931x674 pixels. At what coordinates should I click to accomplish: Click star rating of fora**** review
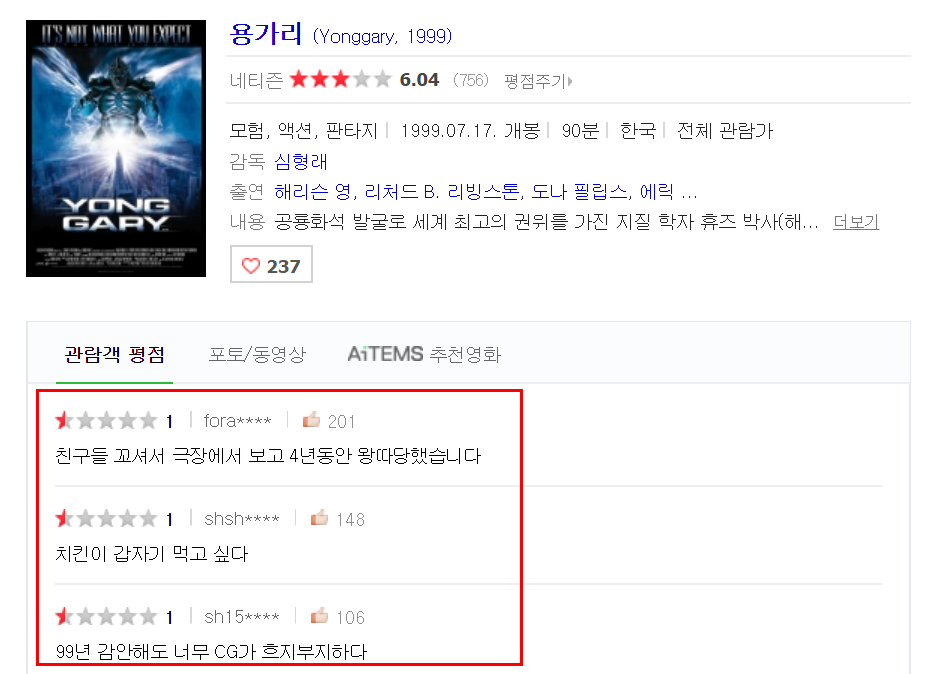pos(106,420)
